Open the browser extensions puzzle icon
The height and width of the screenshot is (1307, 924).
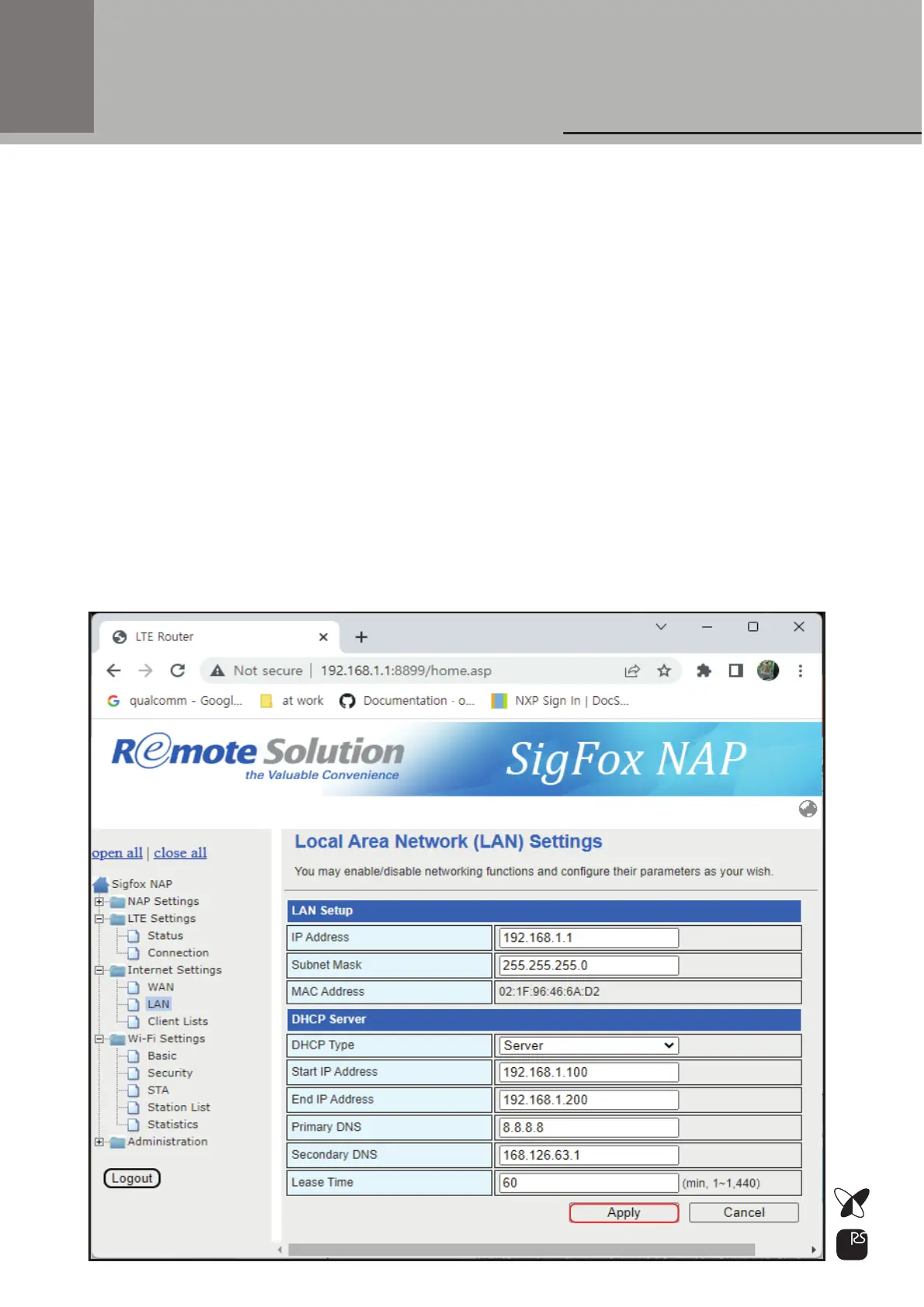pyautogui.click(x=704, y=671)
